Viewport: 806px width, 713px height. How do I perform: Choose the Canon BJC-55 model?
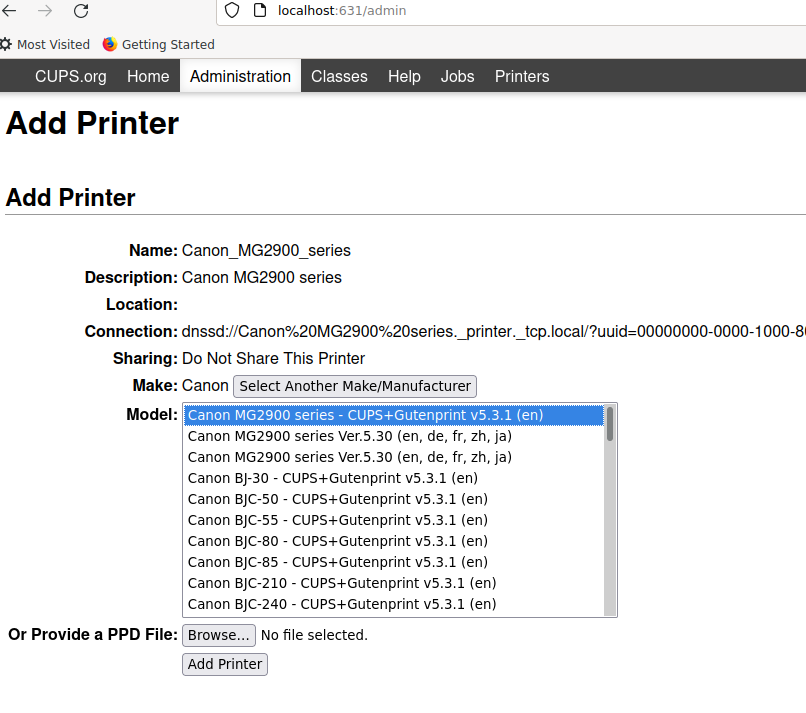[394, 520]
